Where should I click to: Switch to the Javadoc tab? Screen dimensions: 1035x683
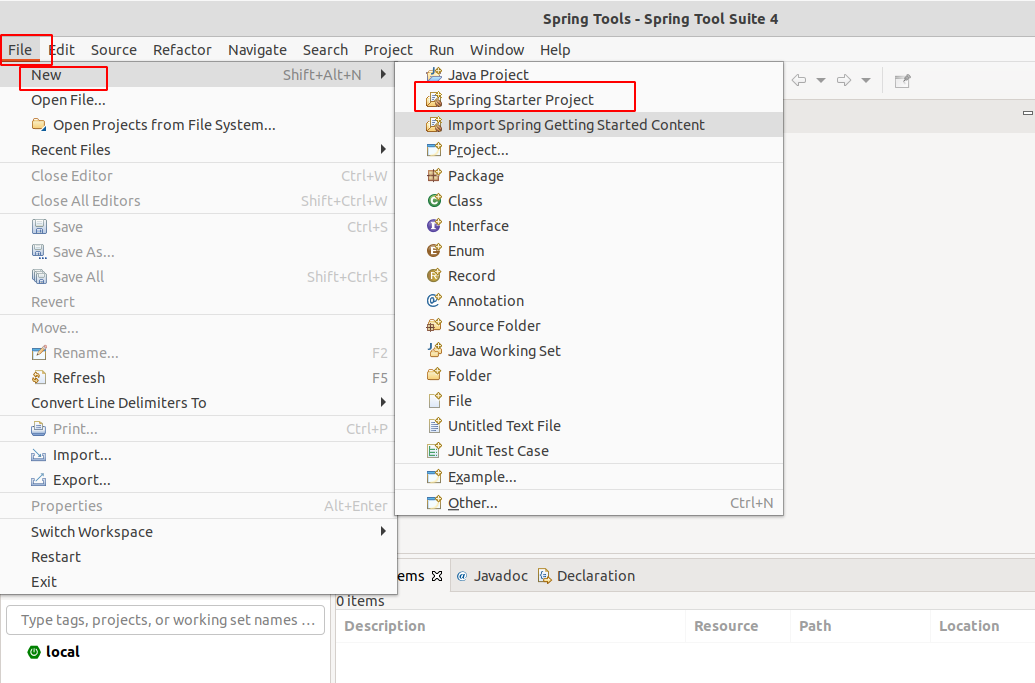coord(492,576)
